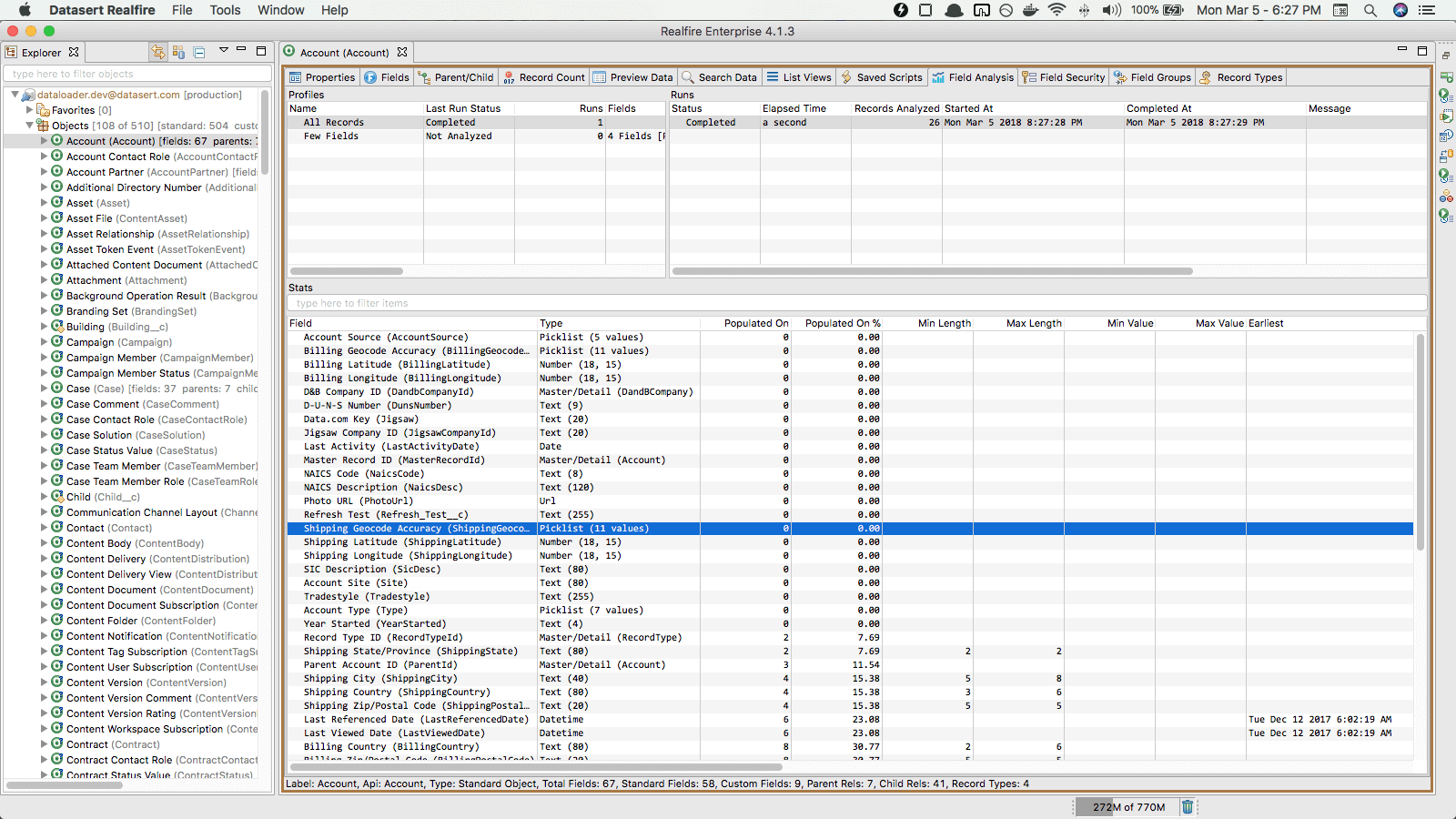Click the List Views tab icon
Image resolution: width=1456 pixels, height=819 pixels.
pos(773,77)
